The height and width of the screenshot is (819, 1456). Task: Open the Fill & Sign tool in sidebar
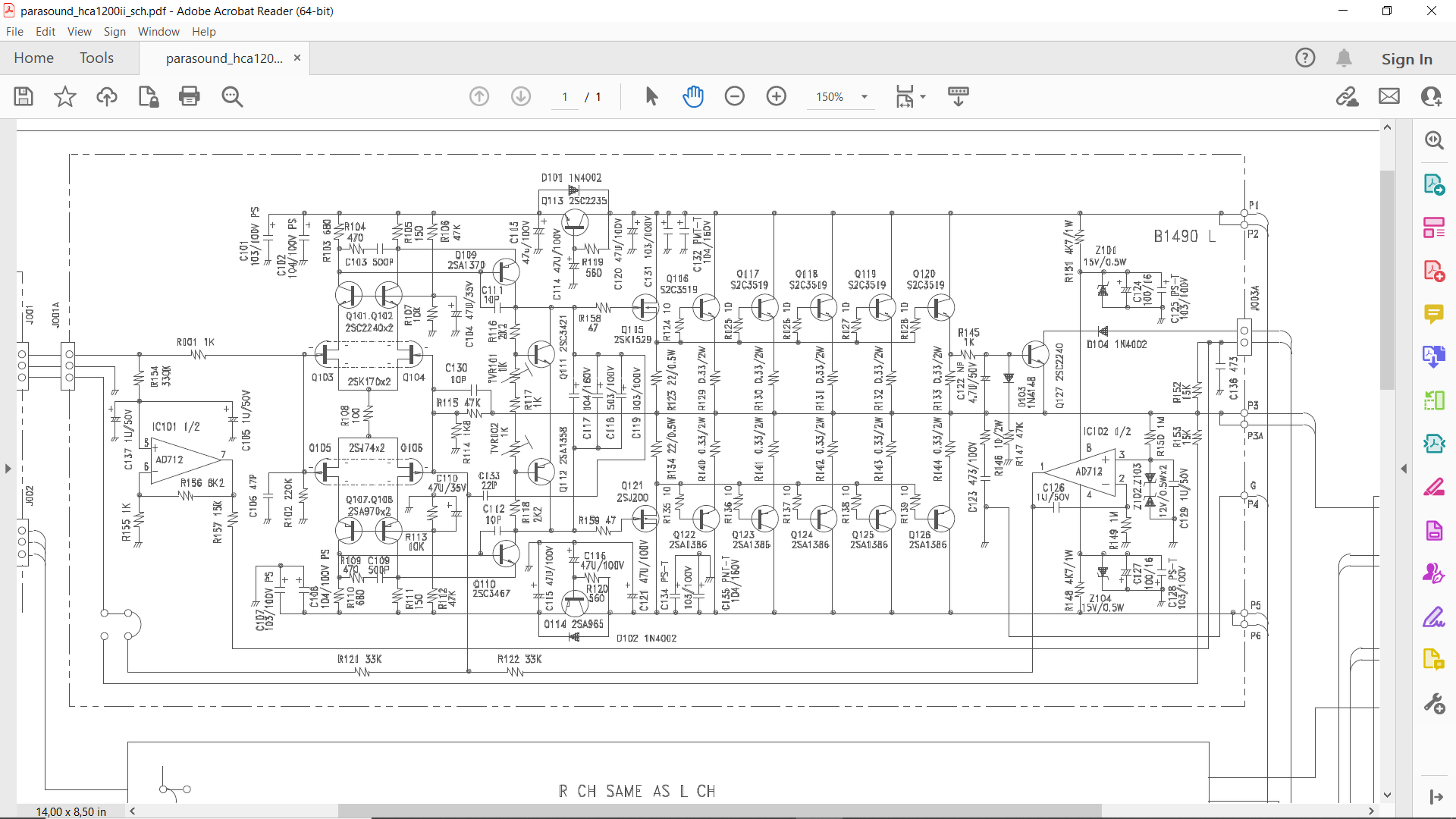point(1434,617)
